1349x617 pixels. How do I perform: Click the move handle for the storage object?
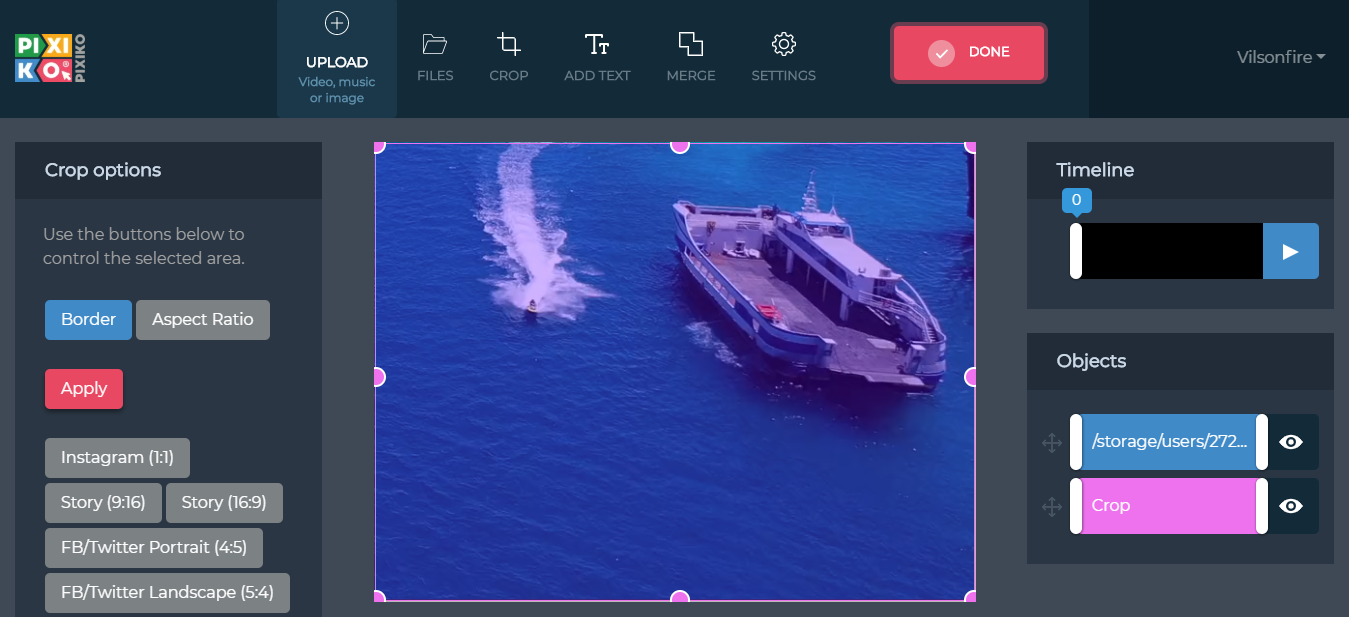point(1052,443)
